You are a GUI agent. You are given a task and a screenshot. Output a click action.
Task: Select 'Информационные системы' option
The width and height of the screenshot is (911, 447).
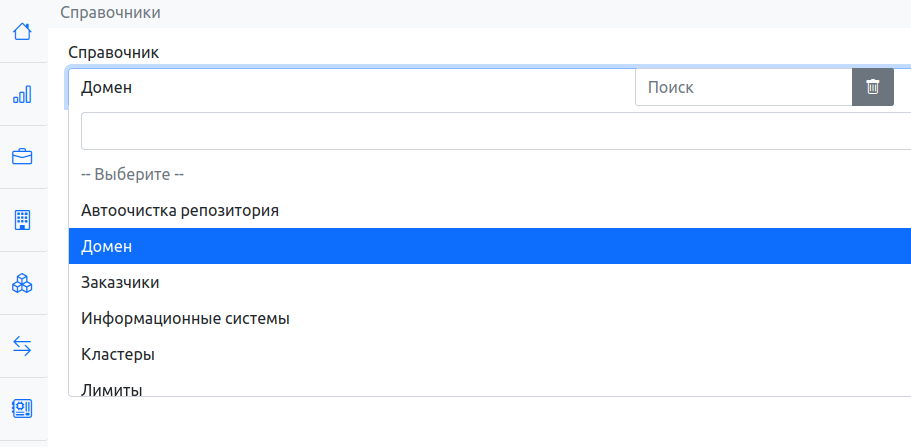click(x=185, y=318)
